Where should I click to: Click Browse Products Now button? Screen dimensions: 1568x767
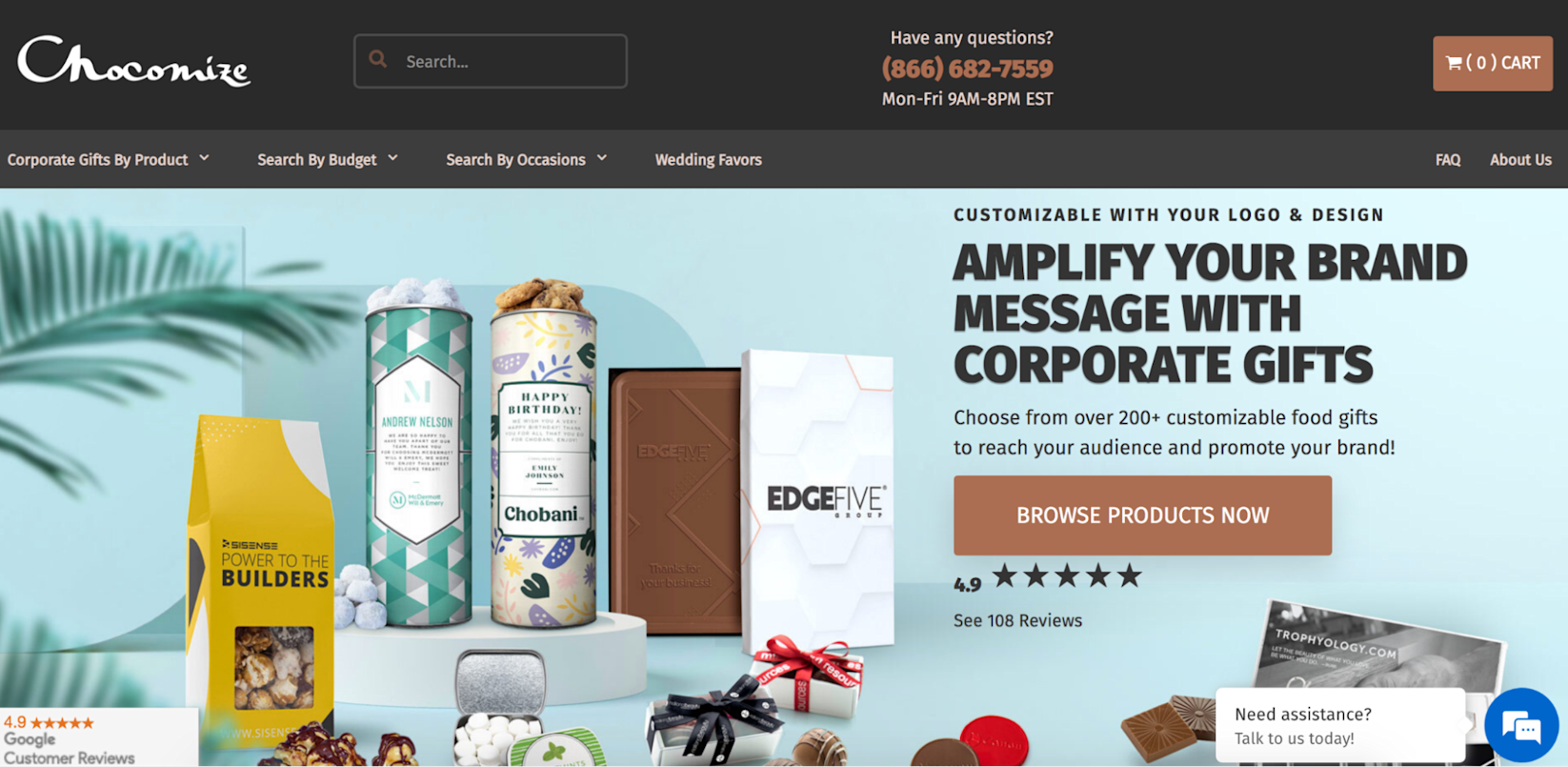[1142, 515]
